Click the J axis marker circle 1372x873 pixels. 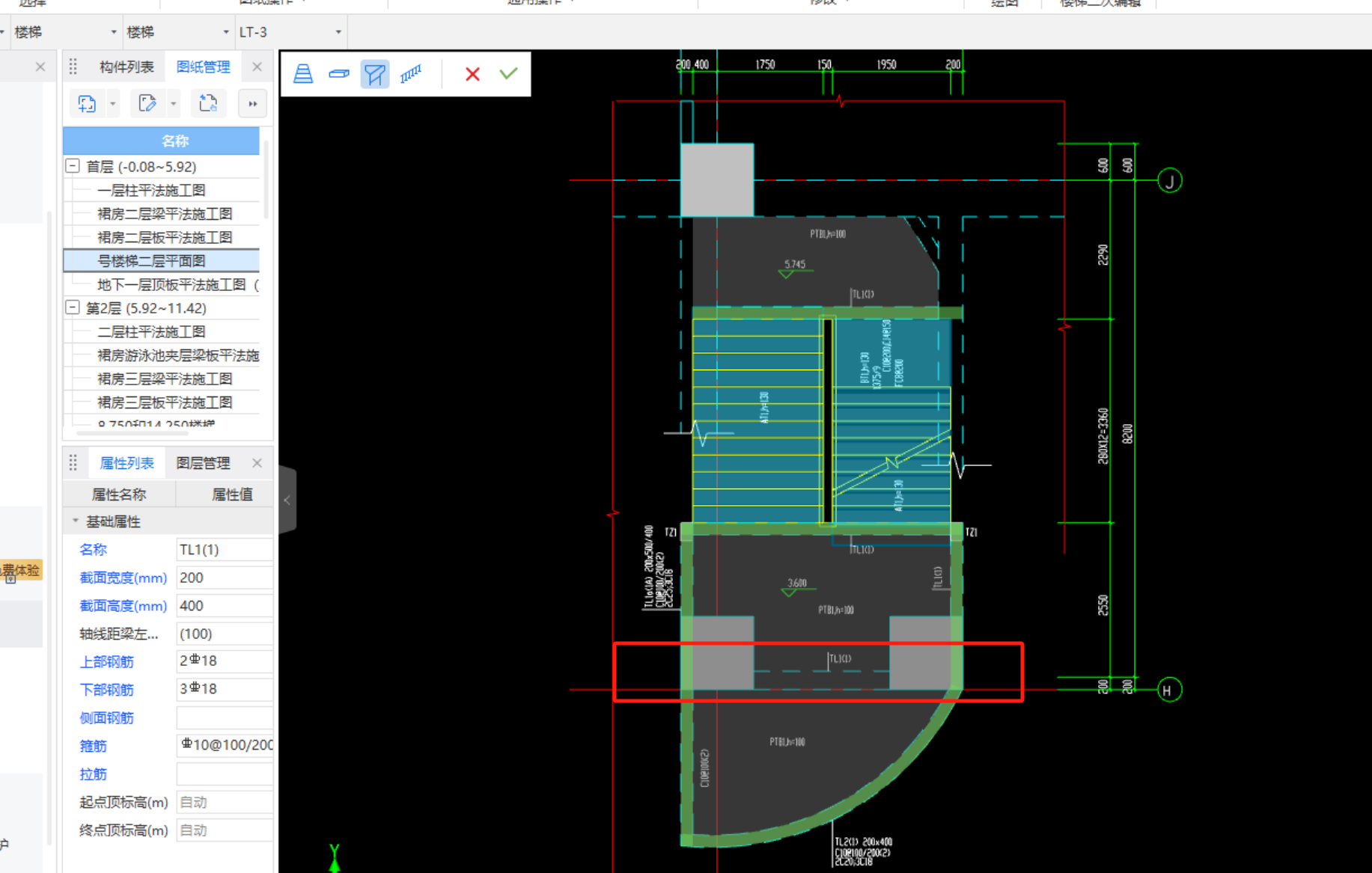pyautogui.click(x=1169, y=180)
